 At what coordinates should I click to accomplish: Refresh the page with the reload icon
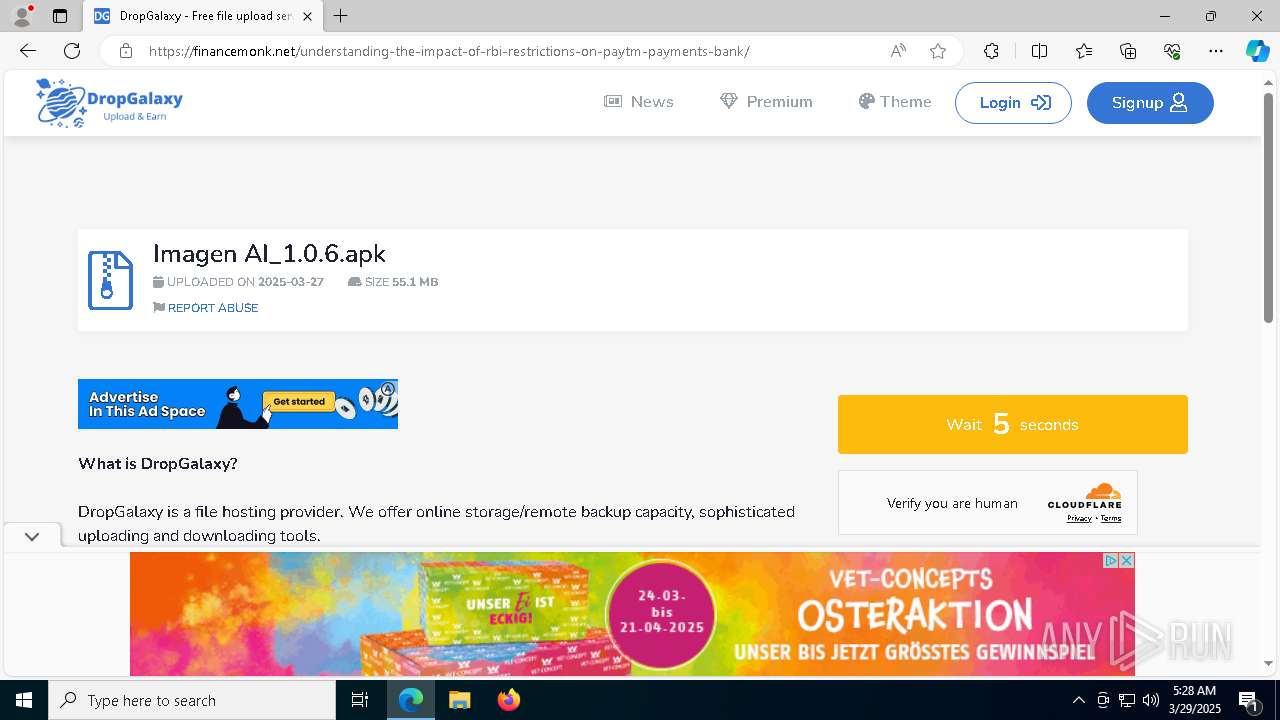coord(72,51)
